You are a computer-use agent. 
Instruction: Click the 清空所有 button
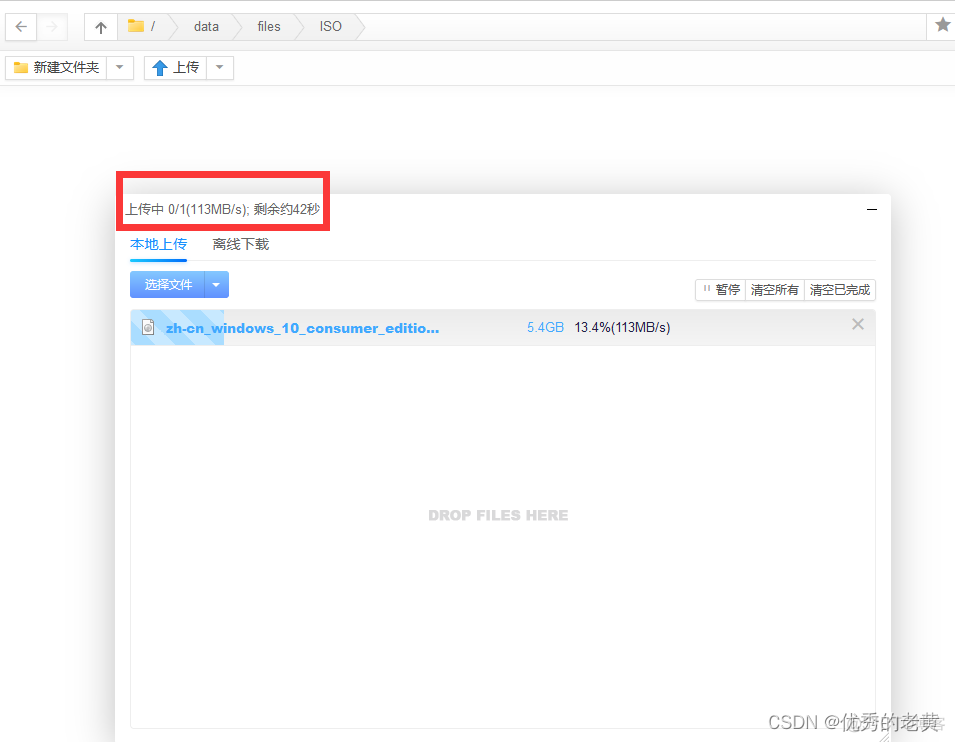[x=775, y=290]
